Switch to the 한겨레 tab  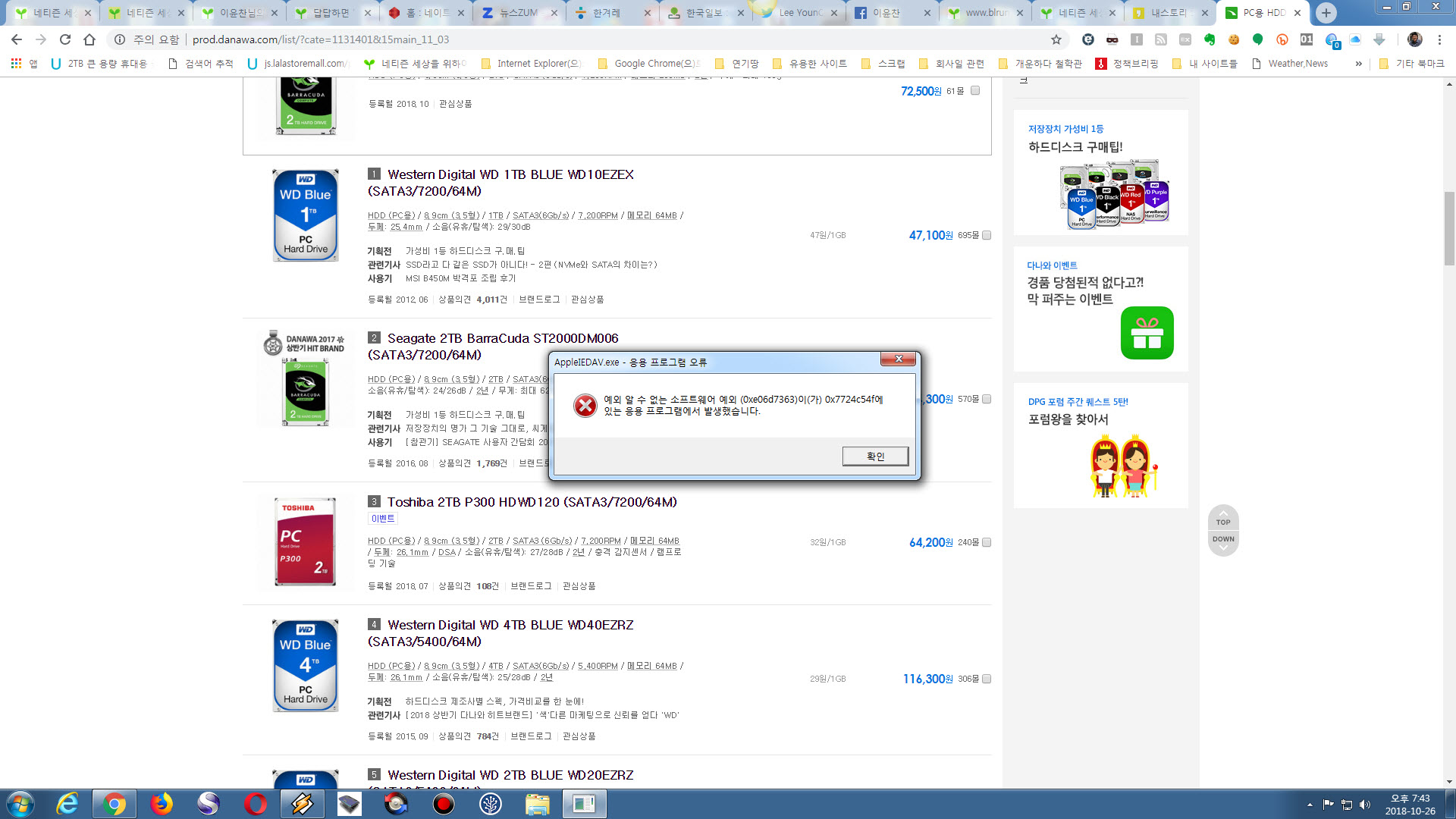(x=612, y=13)
